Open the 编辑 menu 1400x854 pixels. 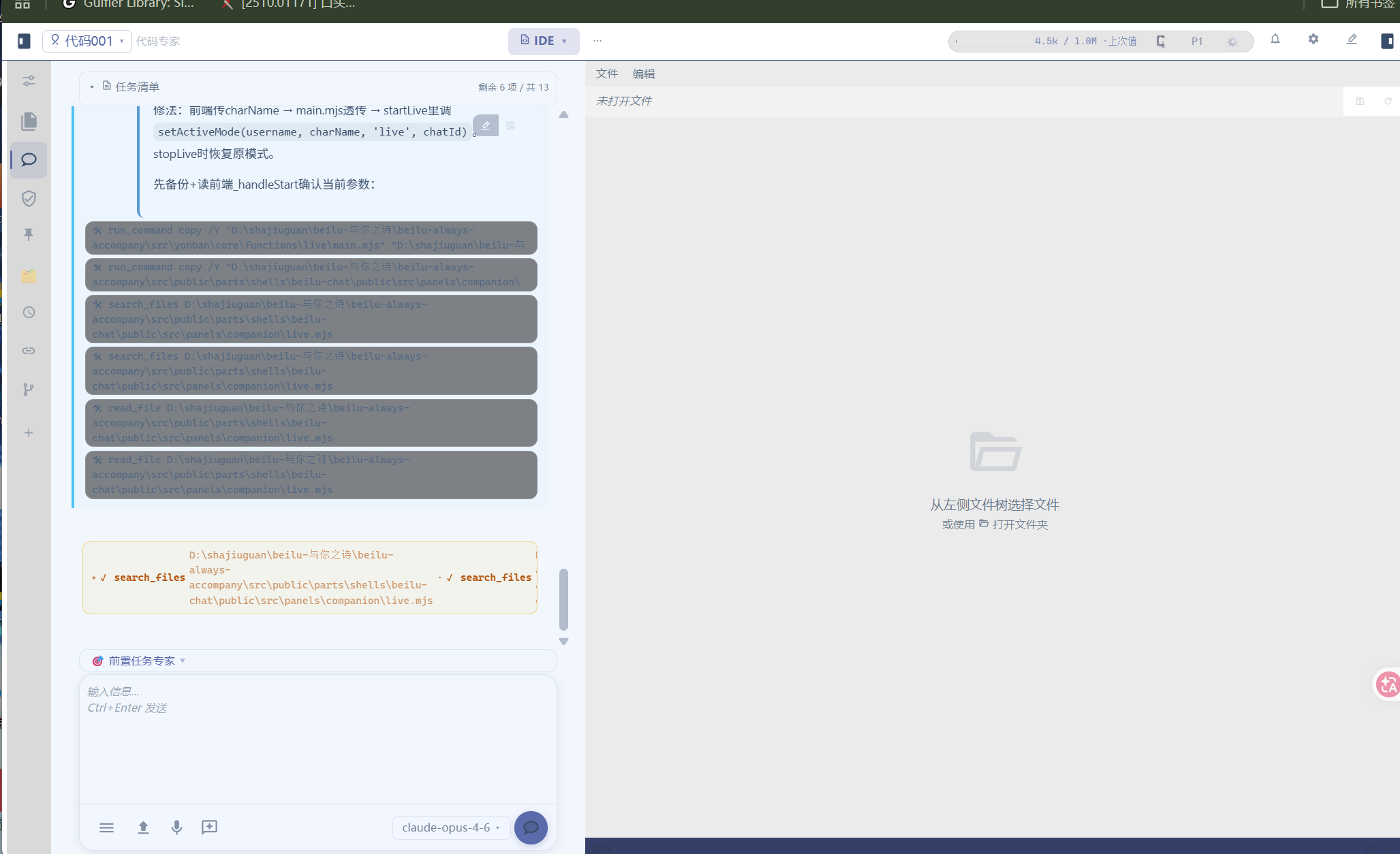click(x=644, y=74)
